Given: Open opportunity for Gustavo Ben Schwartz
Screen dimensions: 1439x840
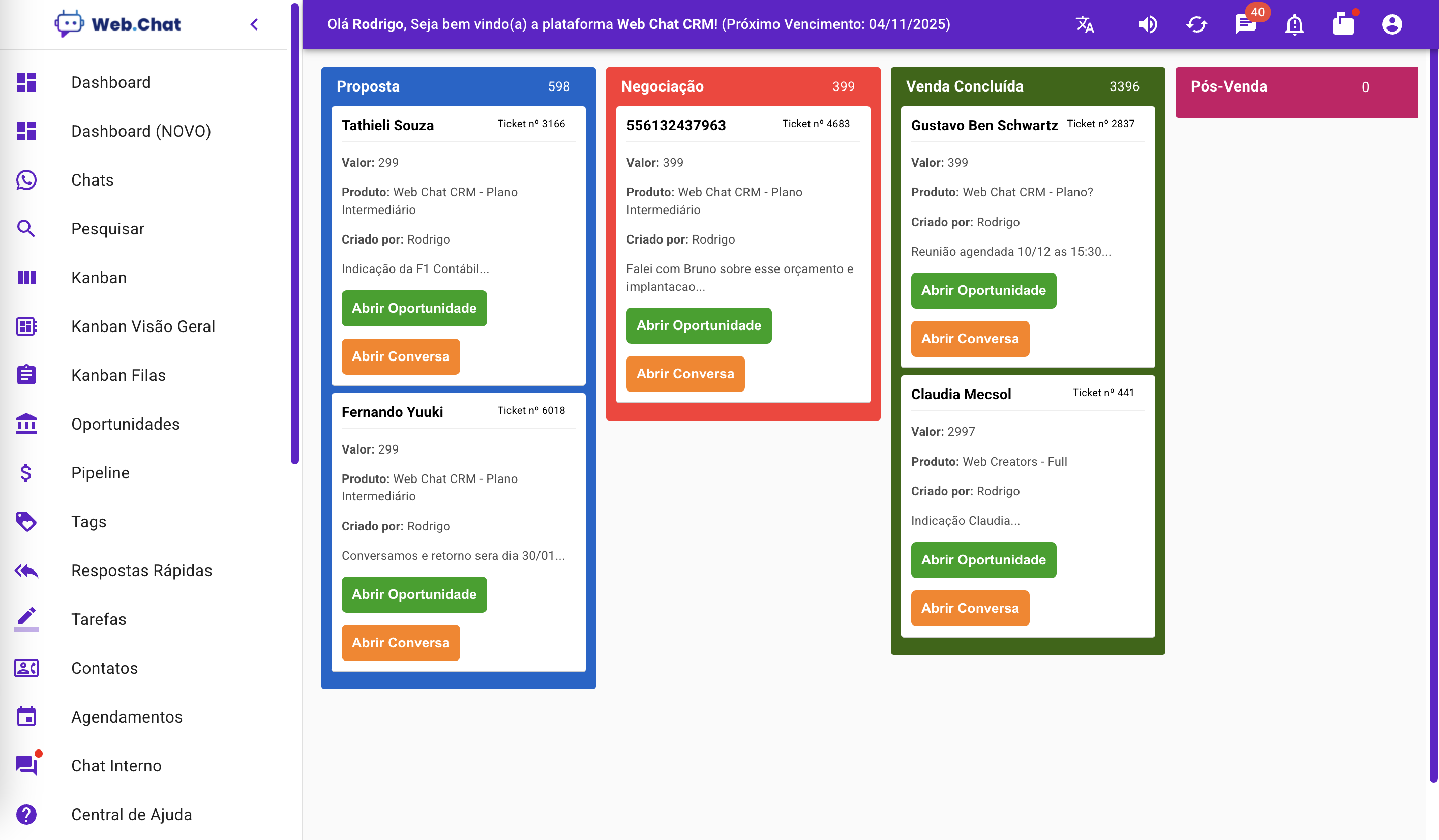Looking at the screenshot, I should click(983, 291).
